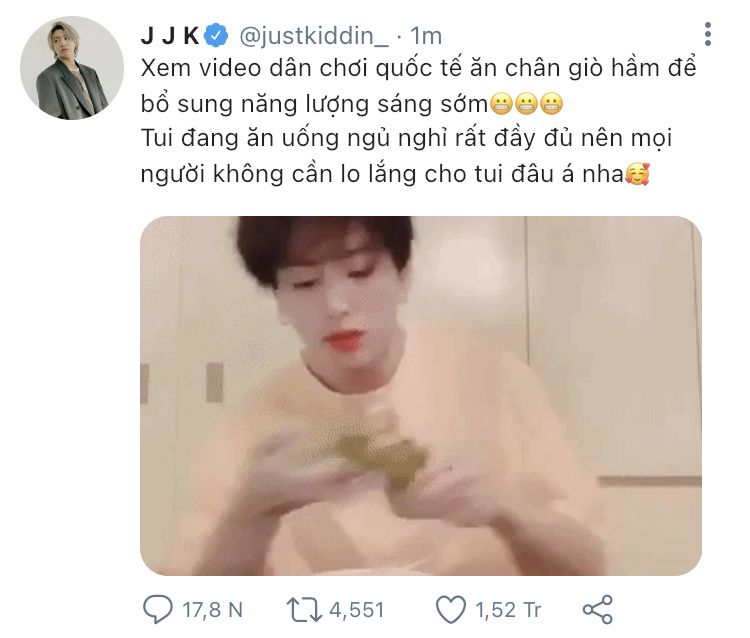View the 17,8 N reply count
Viewport: 750px width, 638px height.
pyautogui.click(x=213, y=610)
